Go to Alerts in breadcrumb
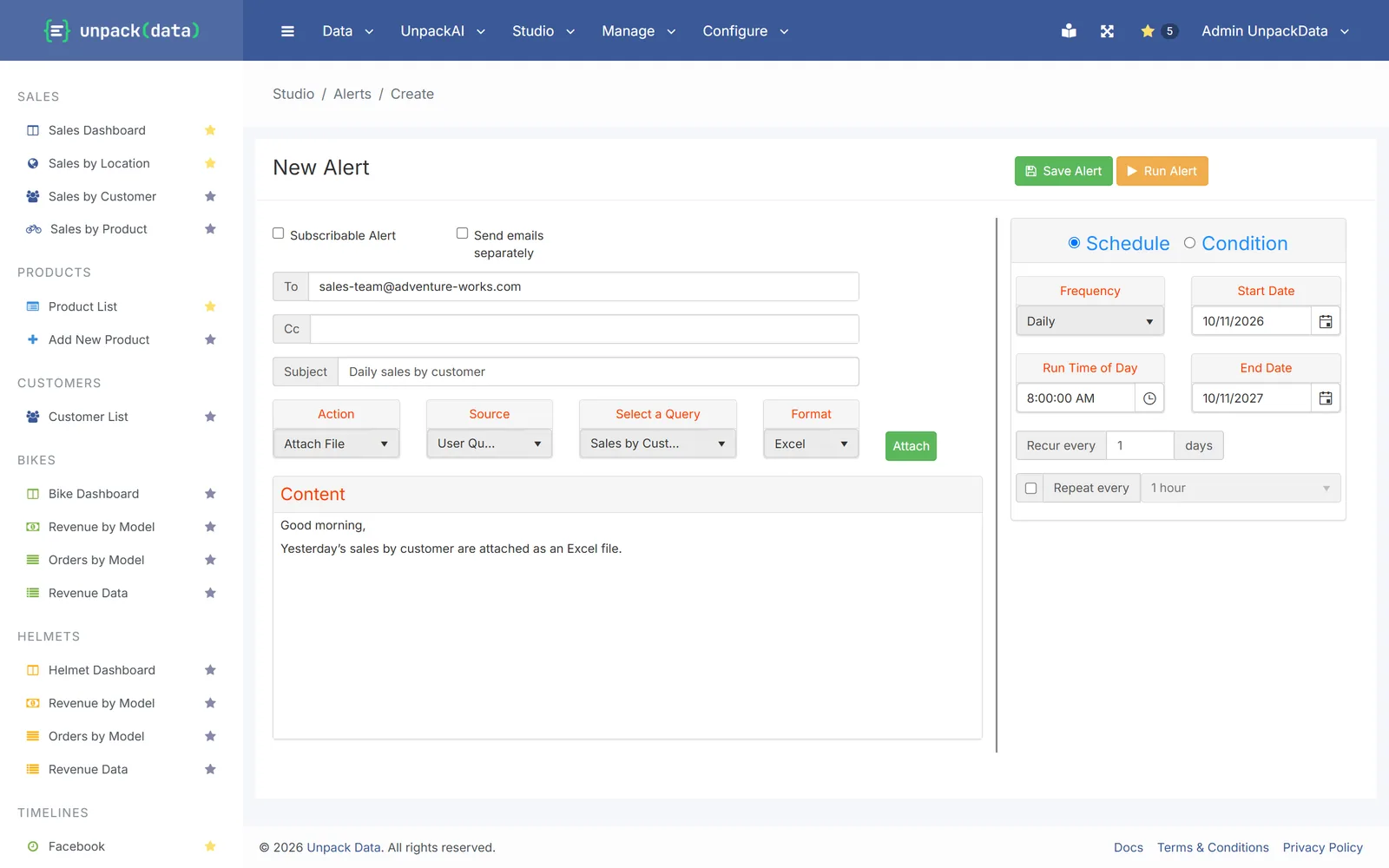Screen dimensions: 1389x868 [352, 94]
